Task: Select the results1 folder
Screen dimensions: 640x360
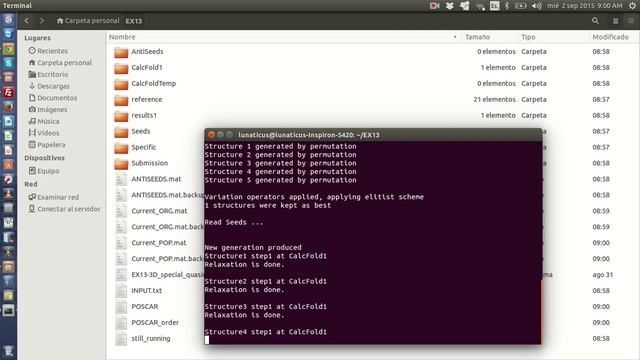Action: (x=144, y=116)
